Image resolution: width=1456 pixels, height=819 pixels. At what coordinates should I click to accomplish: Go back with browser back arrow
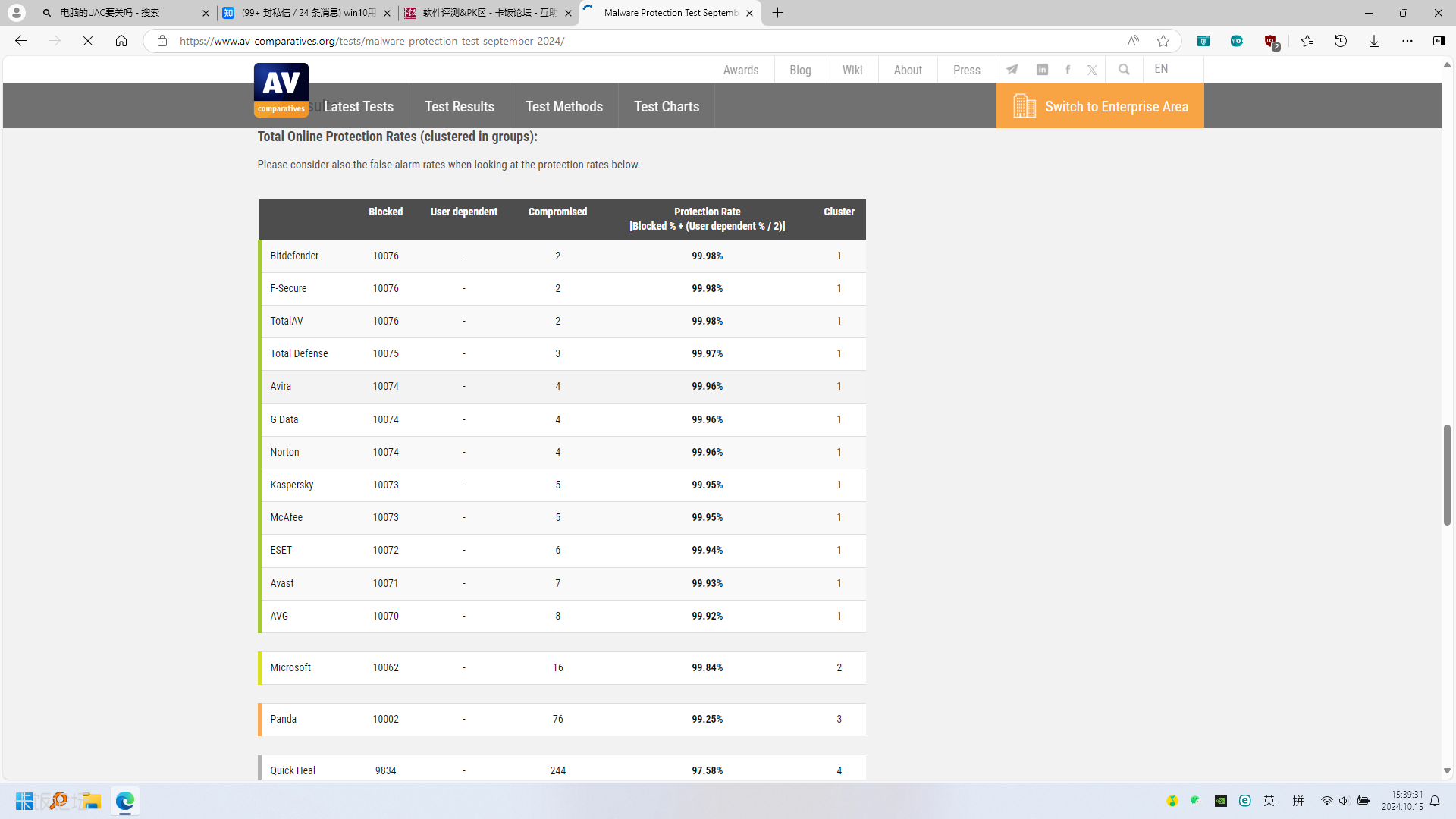pos(21,41)
